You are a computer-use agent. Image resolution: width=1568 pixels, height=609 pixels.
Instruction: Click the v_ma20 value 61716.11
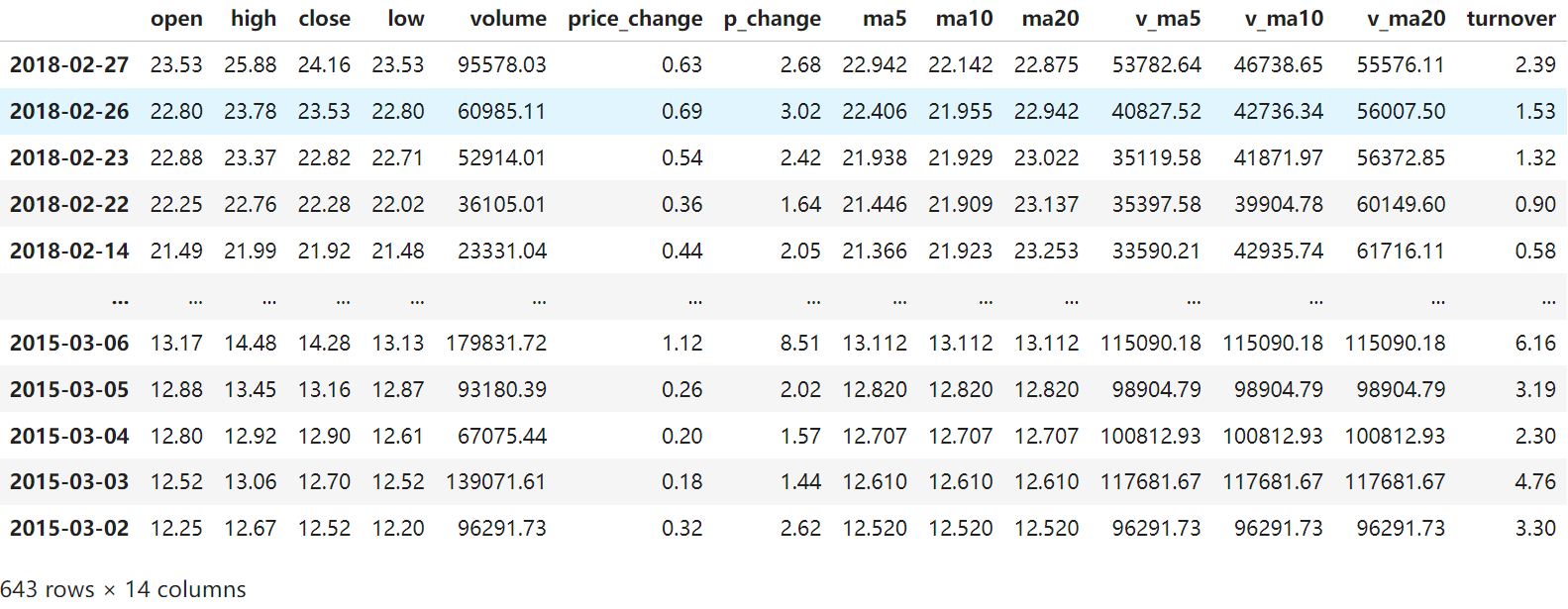(x=1401, y=252)
